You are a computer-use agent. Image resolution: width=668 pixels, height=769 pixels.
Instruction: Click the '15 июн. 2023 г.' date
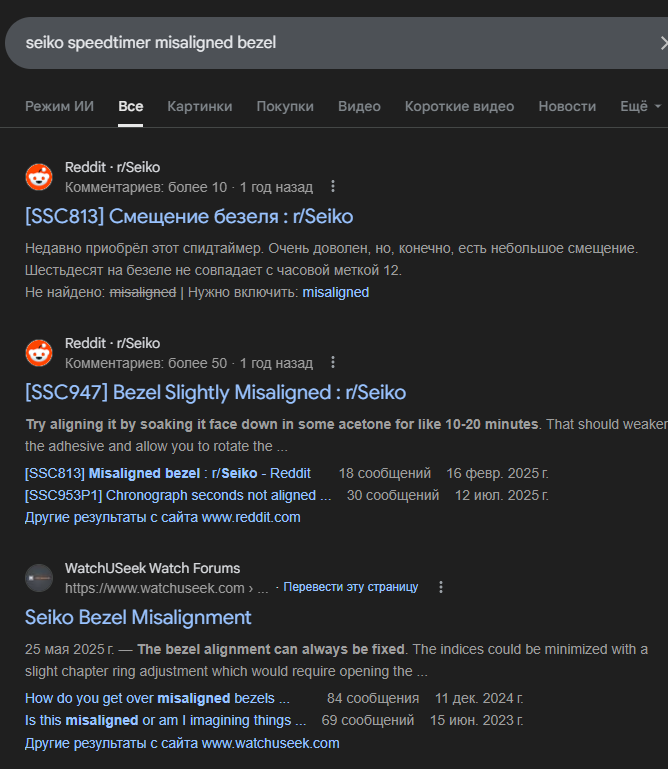coord(477,720)
